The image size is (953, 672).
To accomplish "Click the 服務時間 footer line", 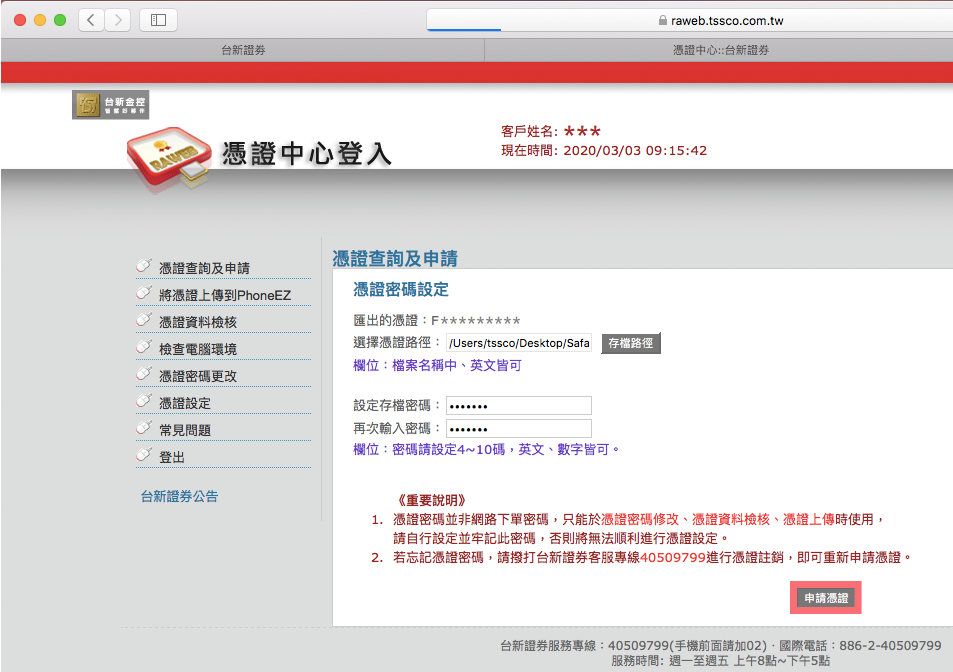I will tap(720, 660).
